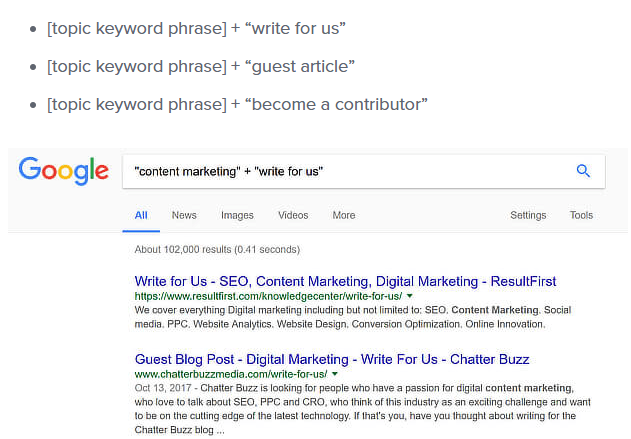Click the Google logo

tap(63, 171)
